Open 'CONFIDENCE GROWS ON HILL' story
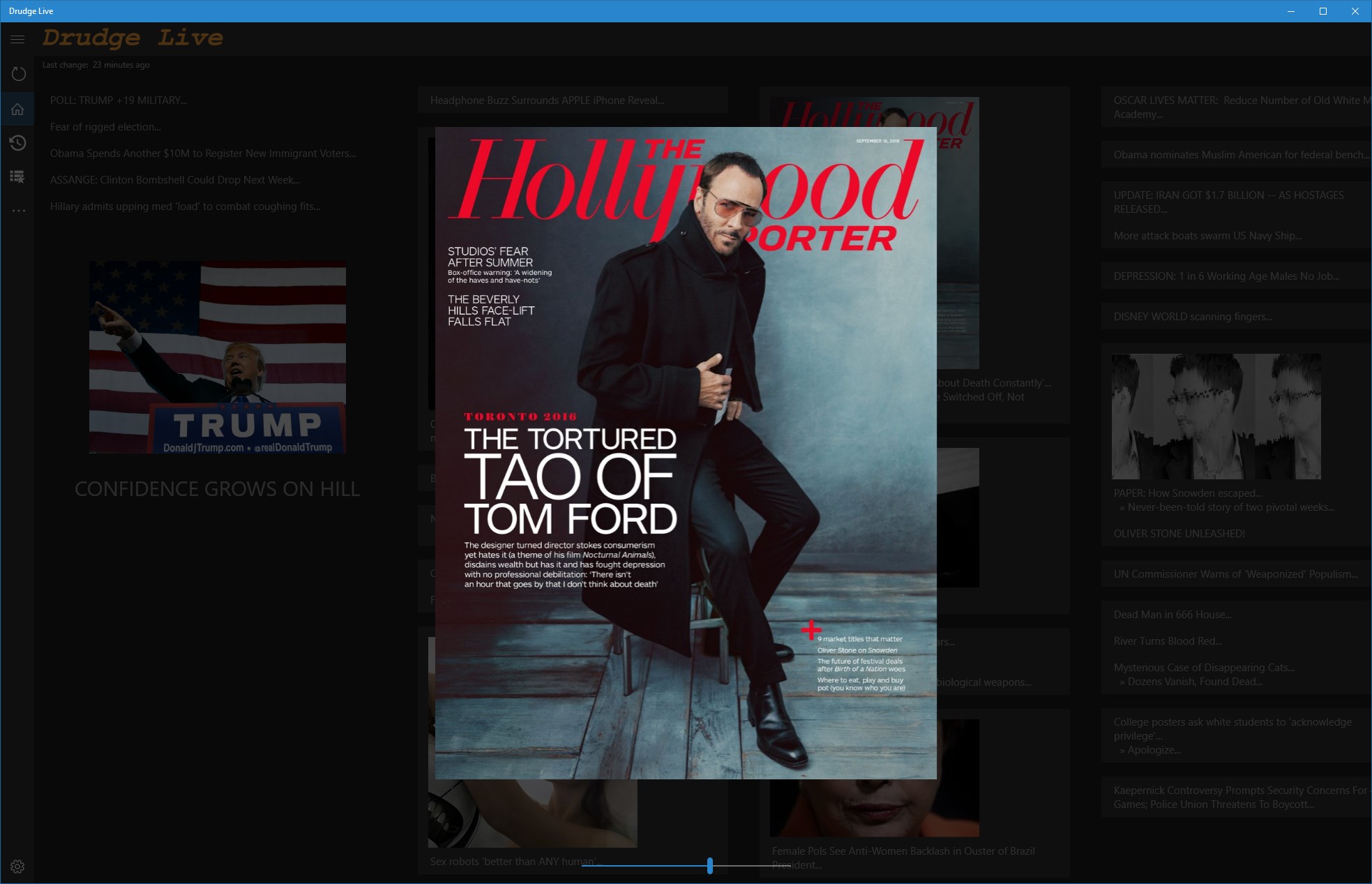 click(217, 488)
